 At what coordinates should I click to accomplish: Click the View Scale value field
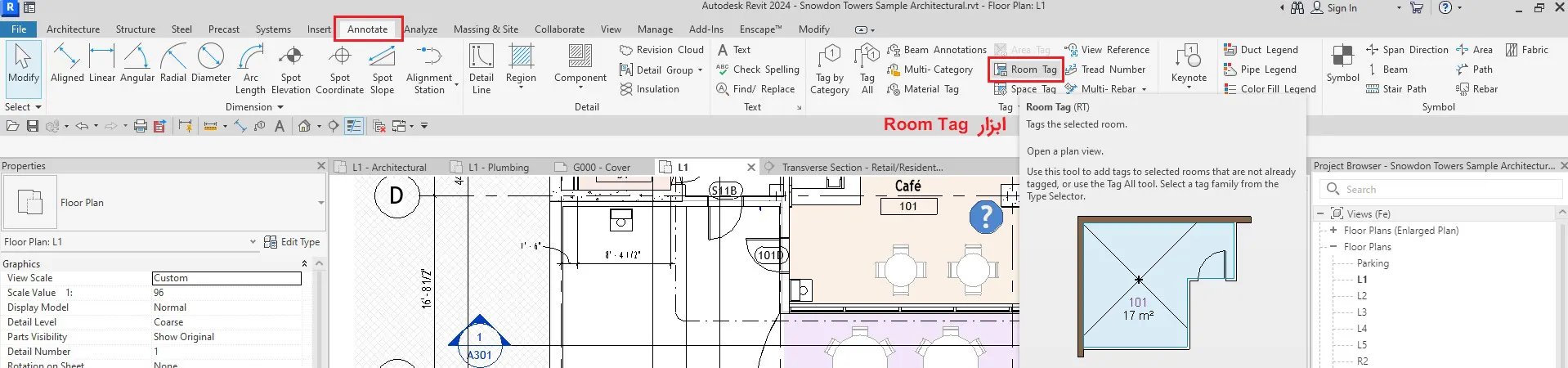point(226,278)
